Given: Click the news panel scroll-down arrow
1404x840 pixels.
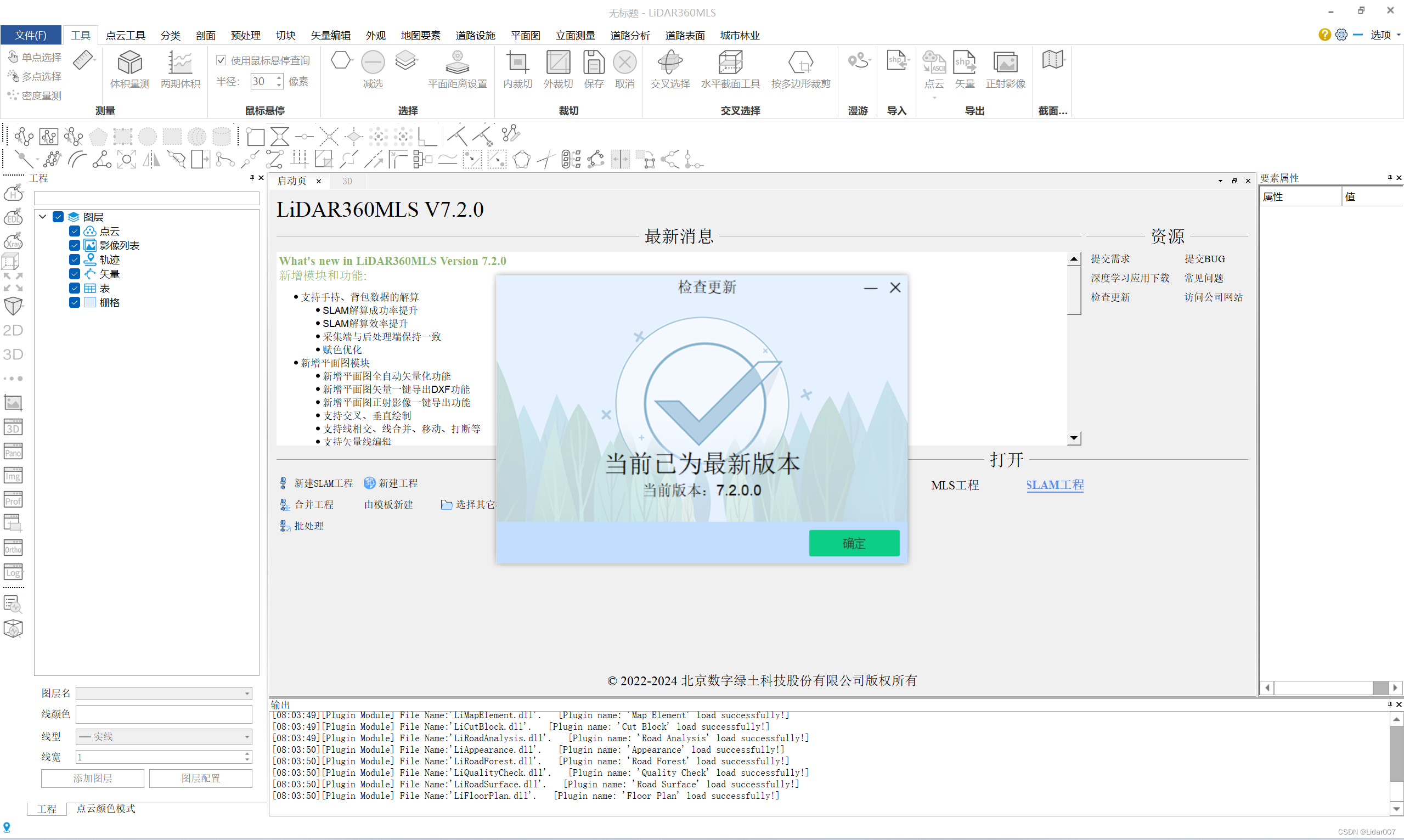Looking at the screenshot, I should click(x=1074, y=438).
